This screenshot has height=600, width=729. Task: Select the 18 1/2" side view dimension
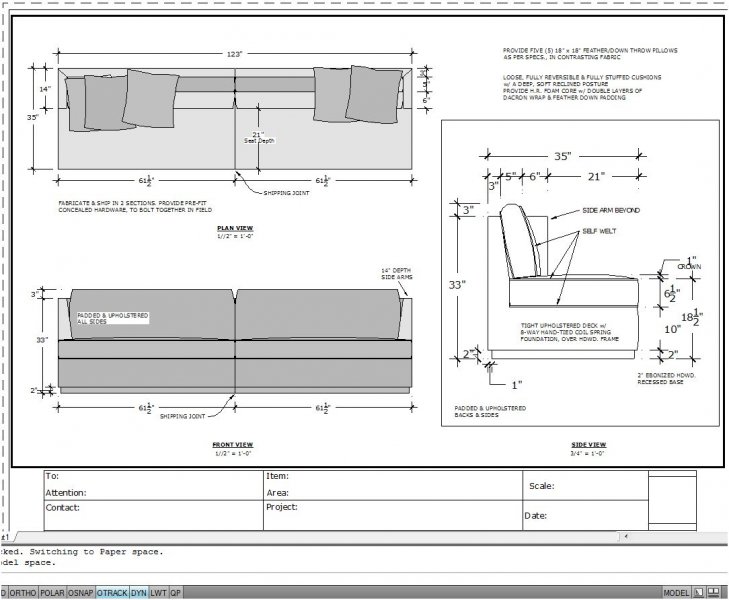[x=692, y=317]
